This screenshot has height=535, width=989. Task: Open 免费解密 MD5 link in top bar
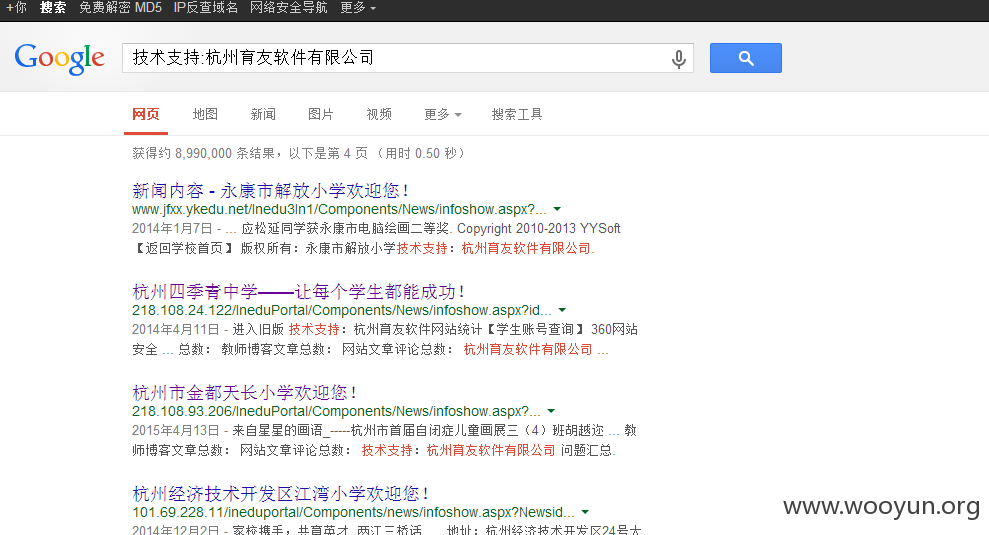point(120,8)
